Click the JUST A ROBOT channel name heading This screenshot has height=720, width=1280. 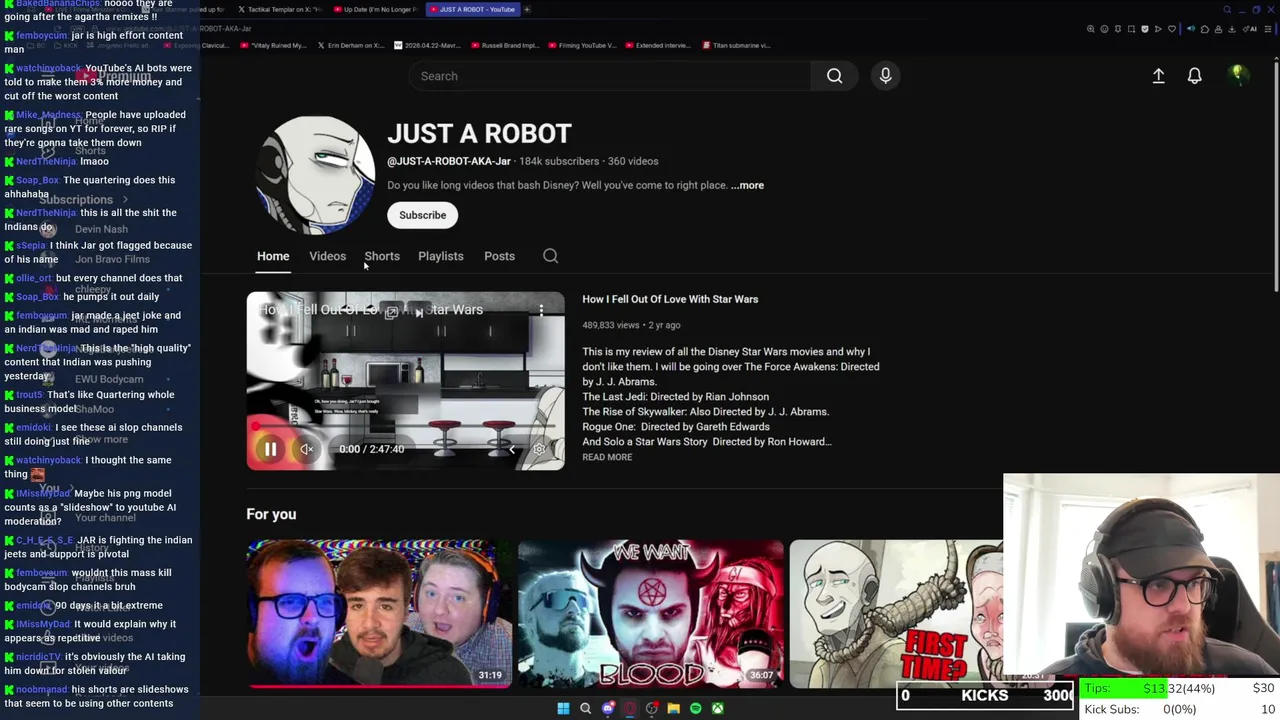click(x=479, y=134)
